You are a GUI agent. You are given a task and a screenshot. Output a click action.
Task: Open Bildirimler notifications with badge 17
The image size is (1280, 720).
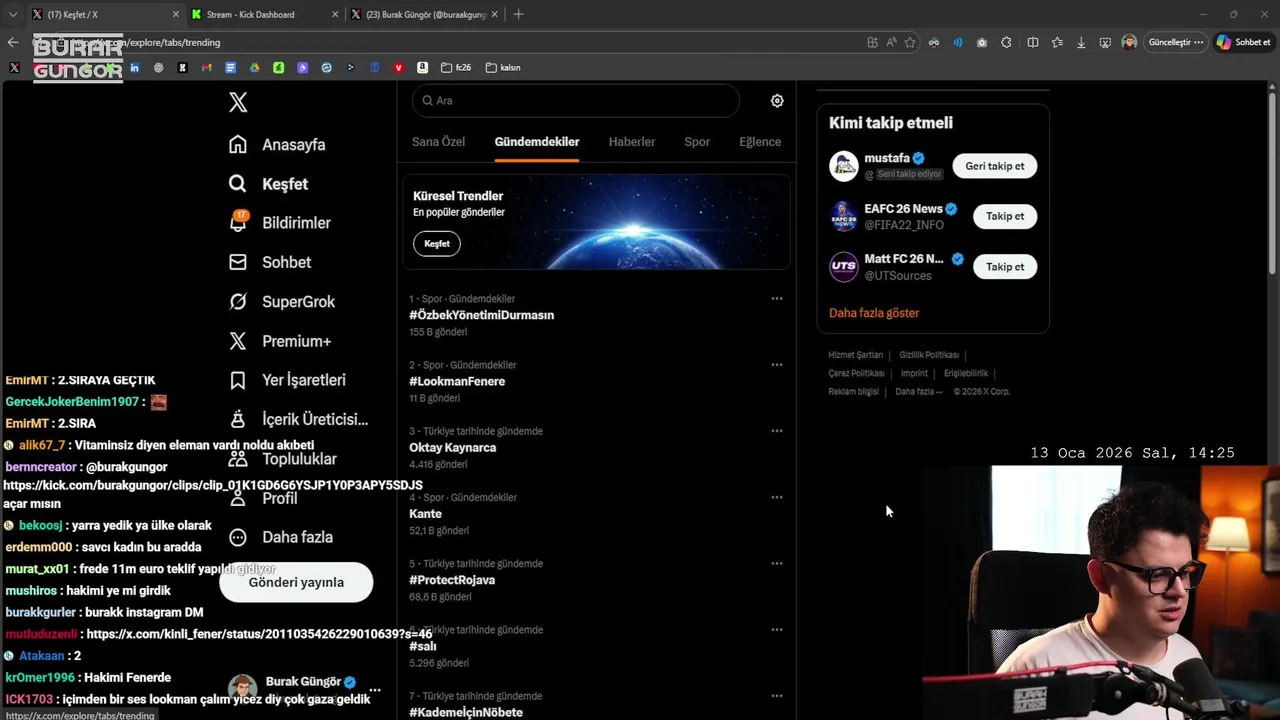(279, 222)
